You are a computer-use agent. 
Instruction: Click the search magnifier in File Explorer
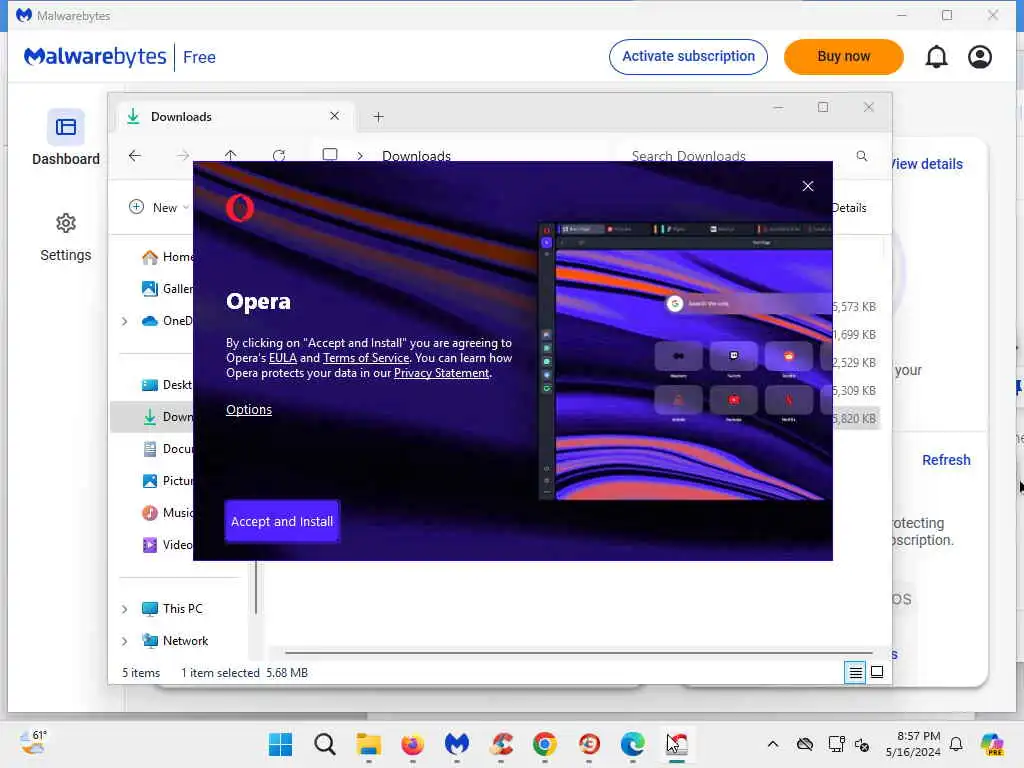click(862, 155)
